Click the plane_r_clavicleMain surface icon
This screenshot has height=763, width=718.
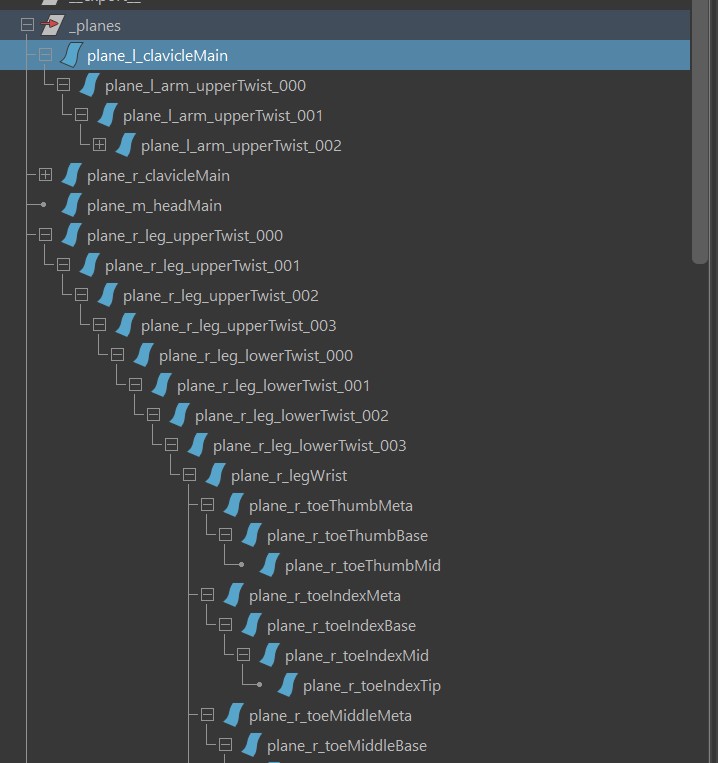tap(71, 175)
